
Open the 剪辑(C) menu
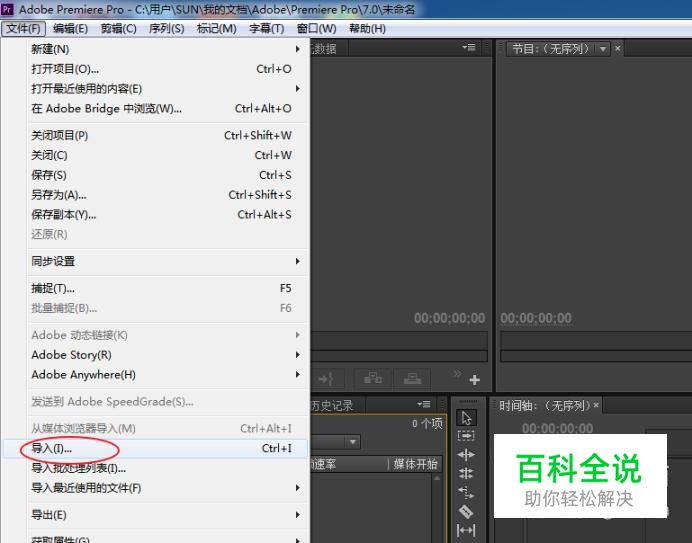pyautogui.click(x=118, y=29)
